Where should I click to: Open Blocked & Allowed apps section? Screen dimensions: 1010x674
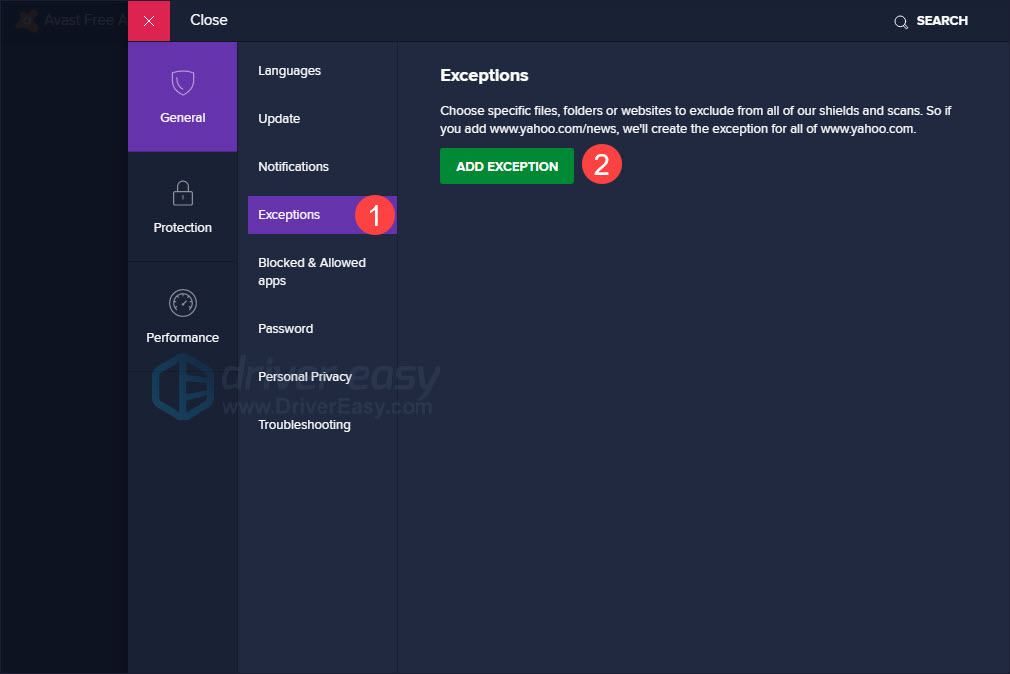[x=311, y=272]
